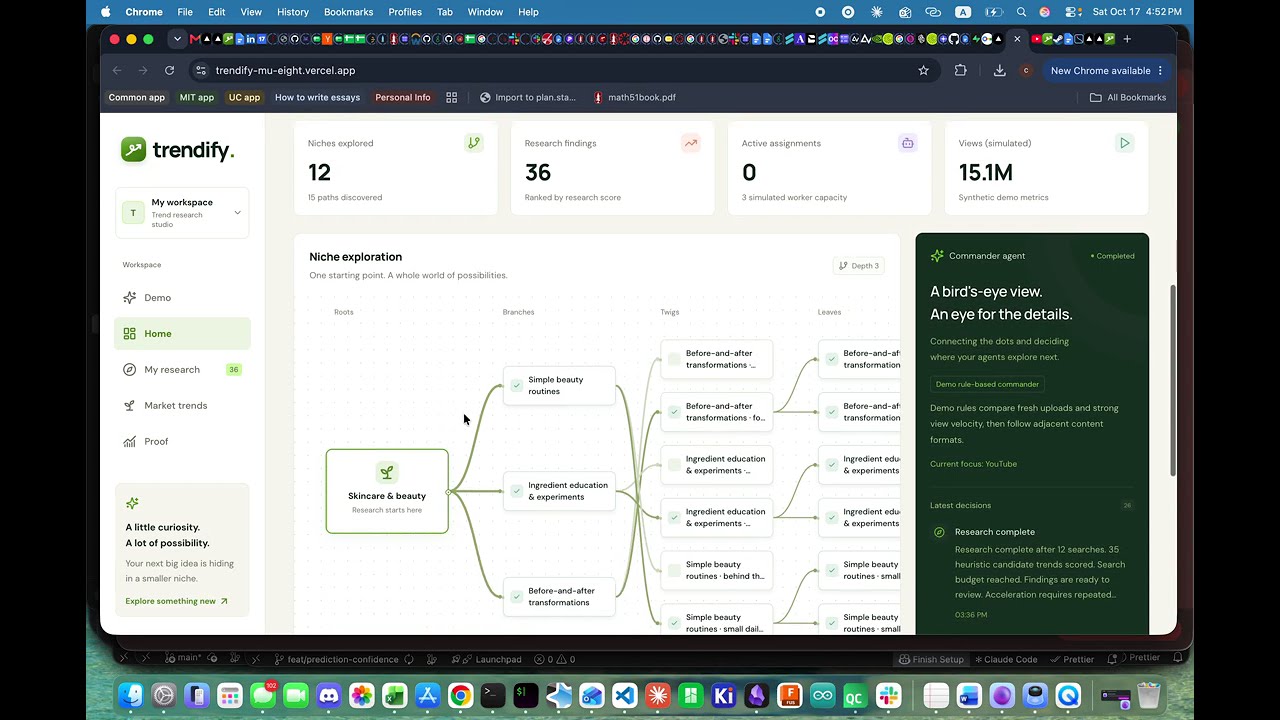
Task: Click the trendify logo icon
Action: coord(133,150)
